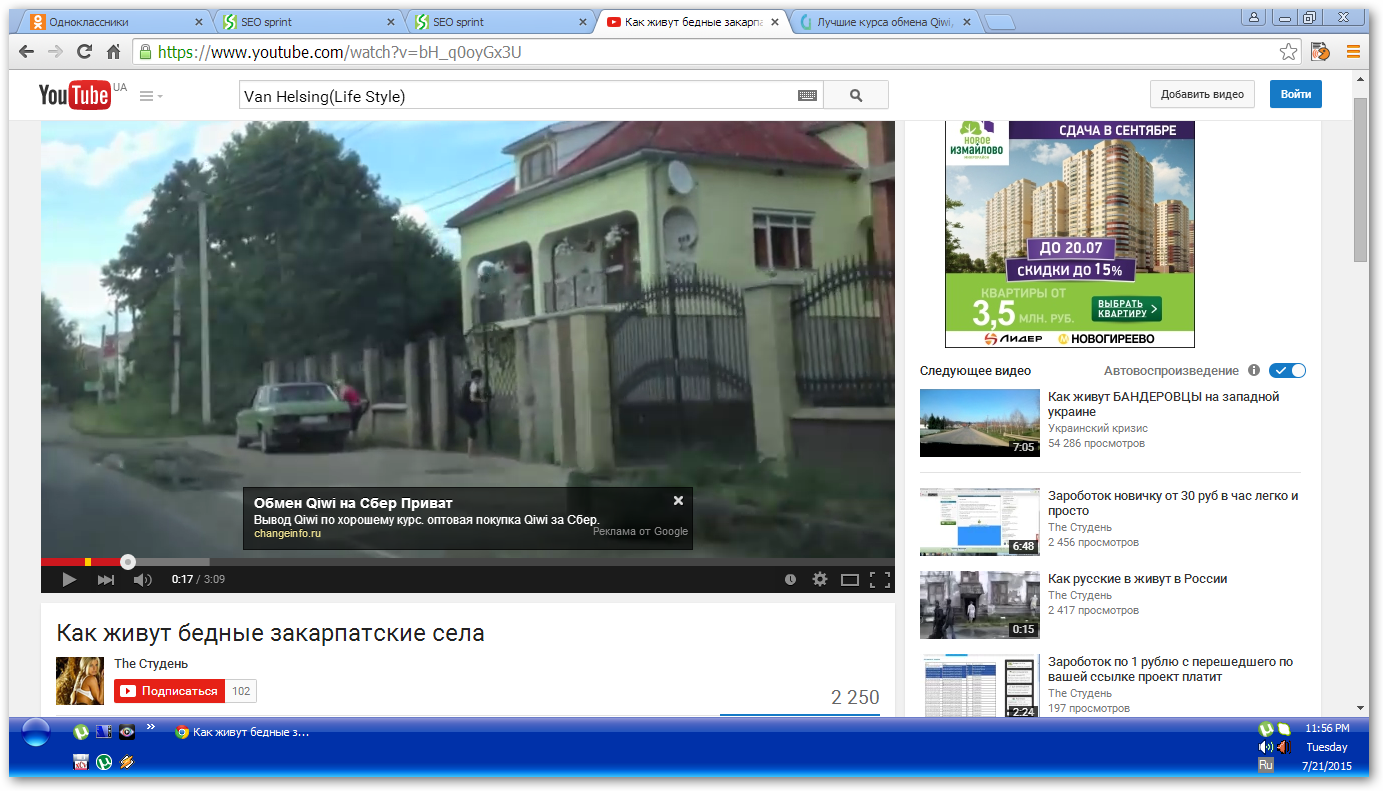Skip to next video in player
This screenshot has height=791, width=1383.
click(106, 579)
